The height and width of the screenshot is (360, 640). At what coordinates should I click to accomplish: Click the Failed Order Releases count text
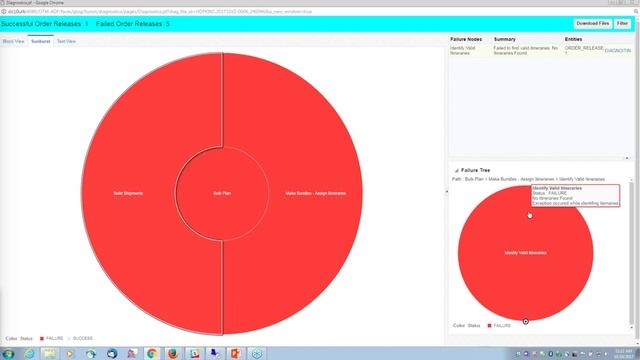click(133, 24)
